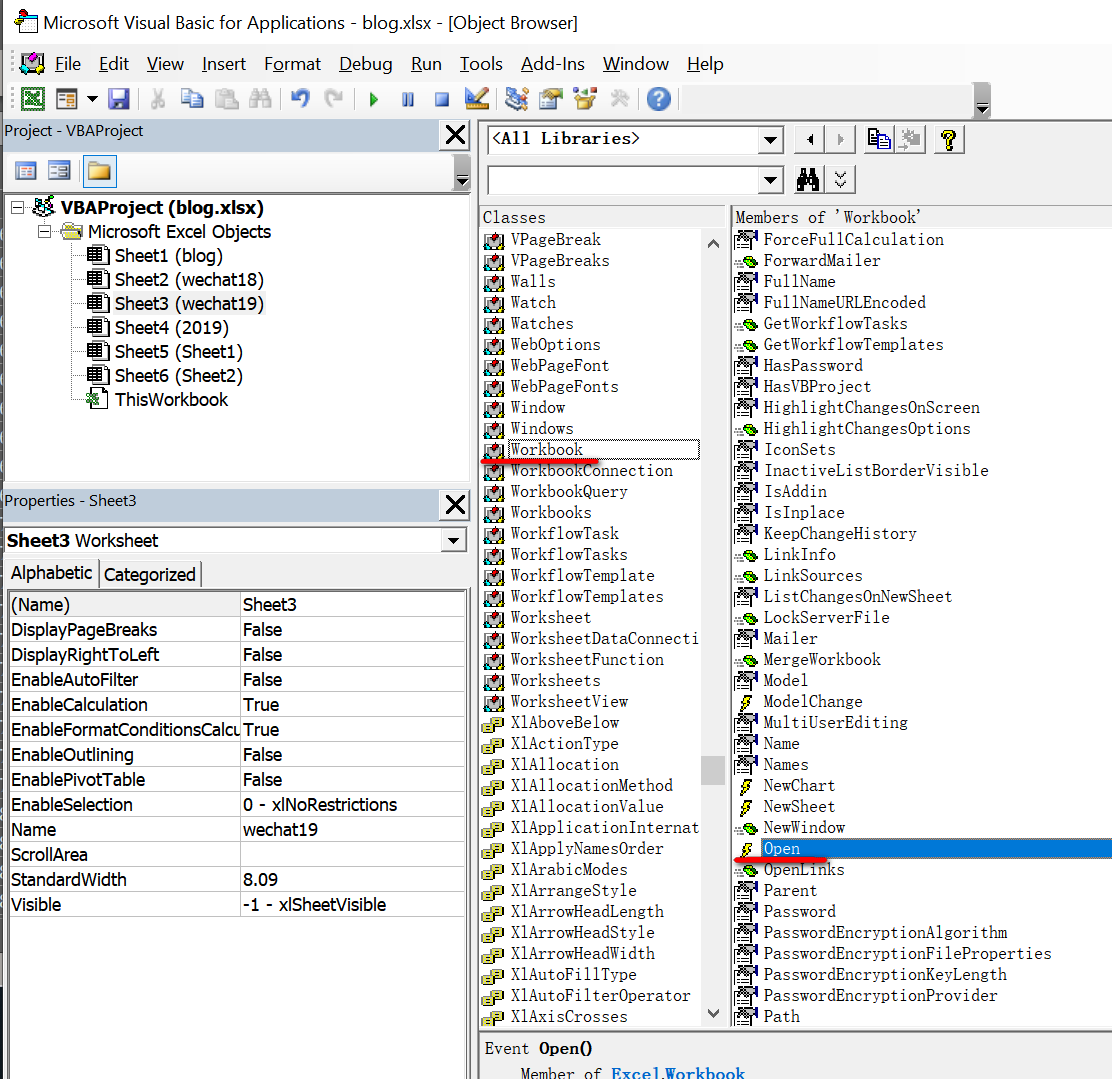This screenshot has height=1079, width=1112.
Task: Select Sheet1 (blog) in project tree
Action: point(169,255)
